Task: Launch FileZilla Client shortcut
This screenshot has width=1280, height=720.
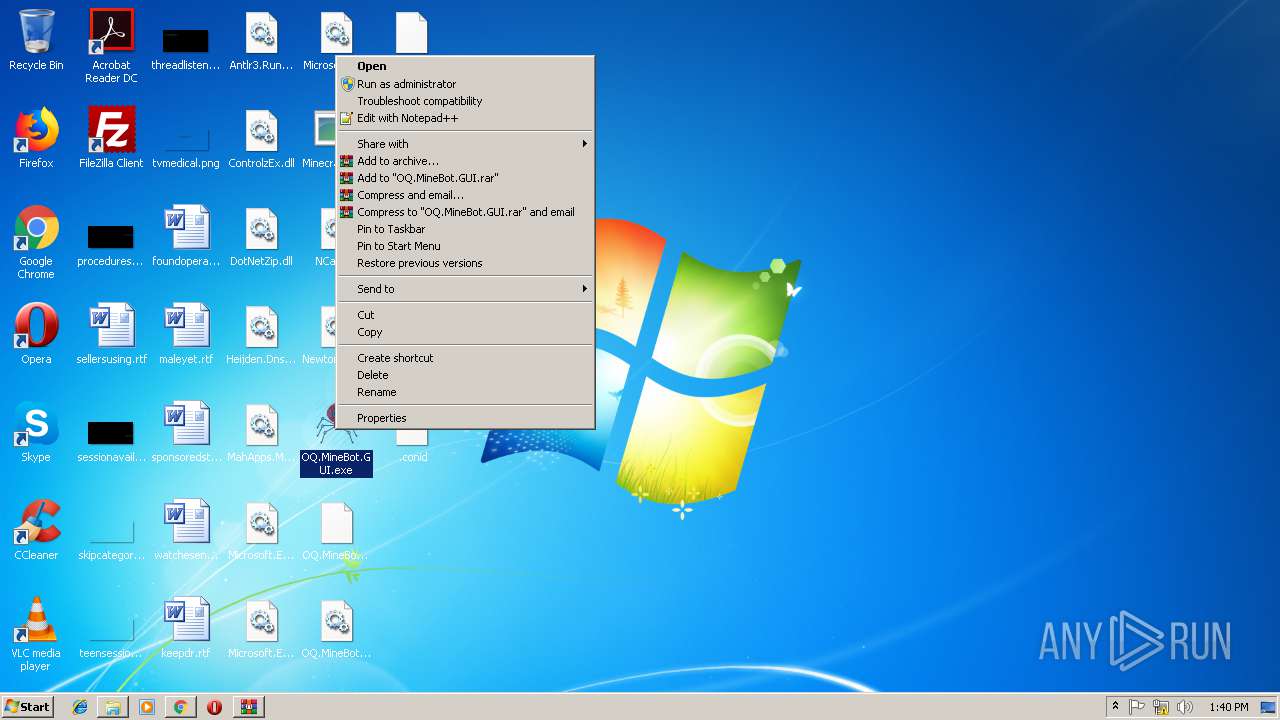Action: click(x=111, y=138)
